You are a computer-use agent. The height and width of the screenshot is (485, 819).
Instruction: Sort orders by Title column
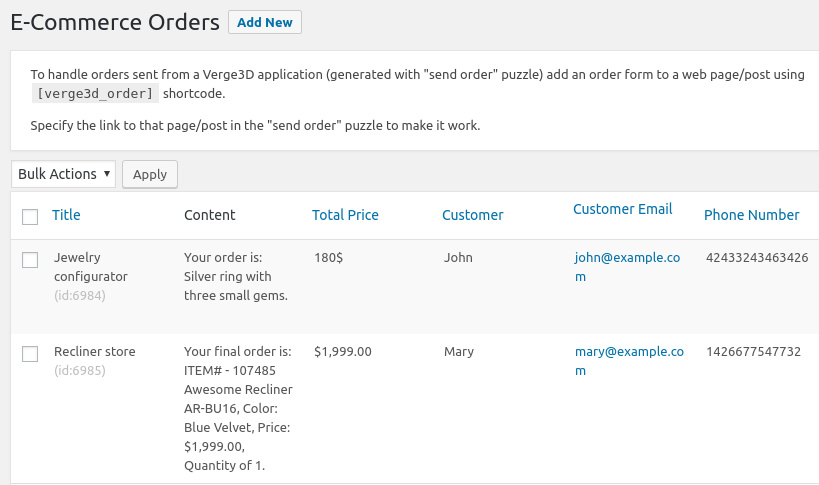[x=66, y=215]
